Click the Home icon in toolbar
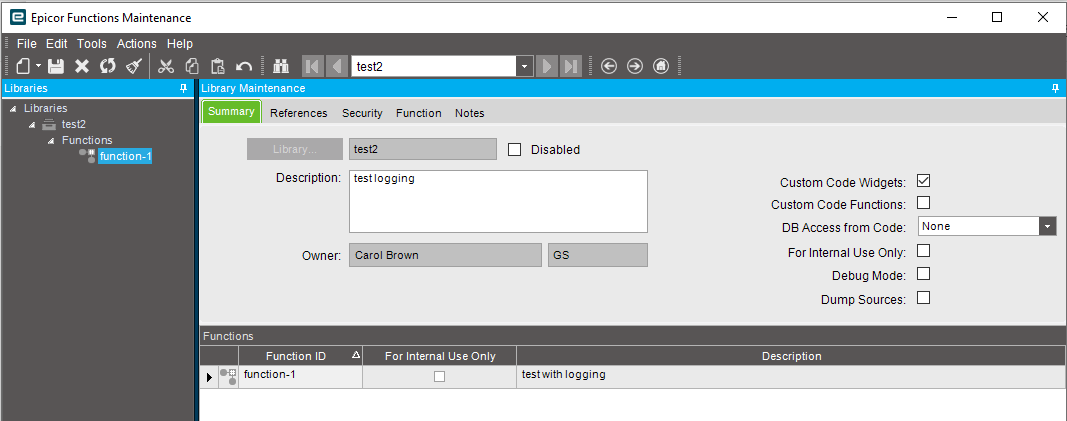Viewport: 1067px width, 421px height. coord(661,66)
